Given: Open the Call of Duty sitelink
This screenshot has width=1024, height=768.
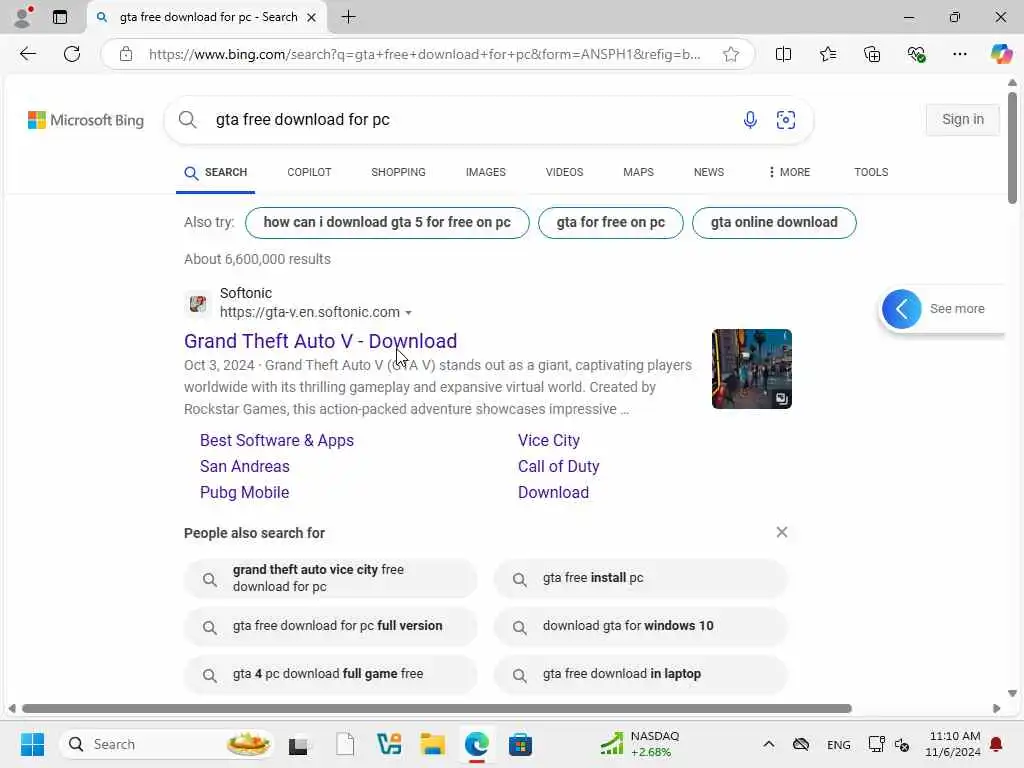Looking at the screenshot, I should [x=558, y=466].
